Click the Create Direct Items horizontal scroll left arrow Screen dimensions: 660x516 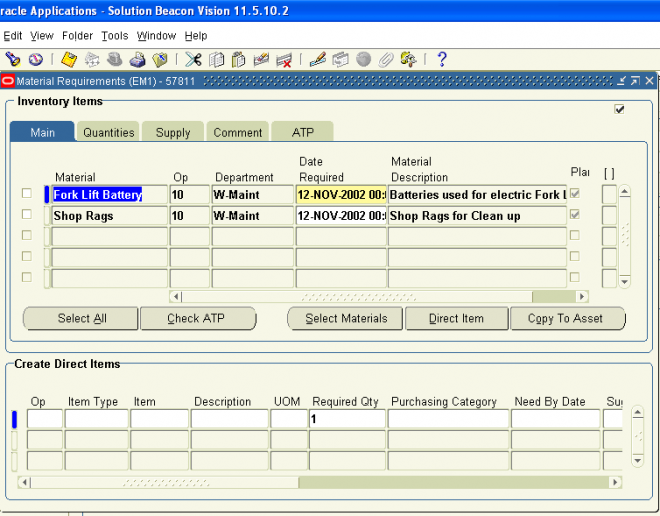(24, 482)
